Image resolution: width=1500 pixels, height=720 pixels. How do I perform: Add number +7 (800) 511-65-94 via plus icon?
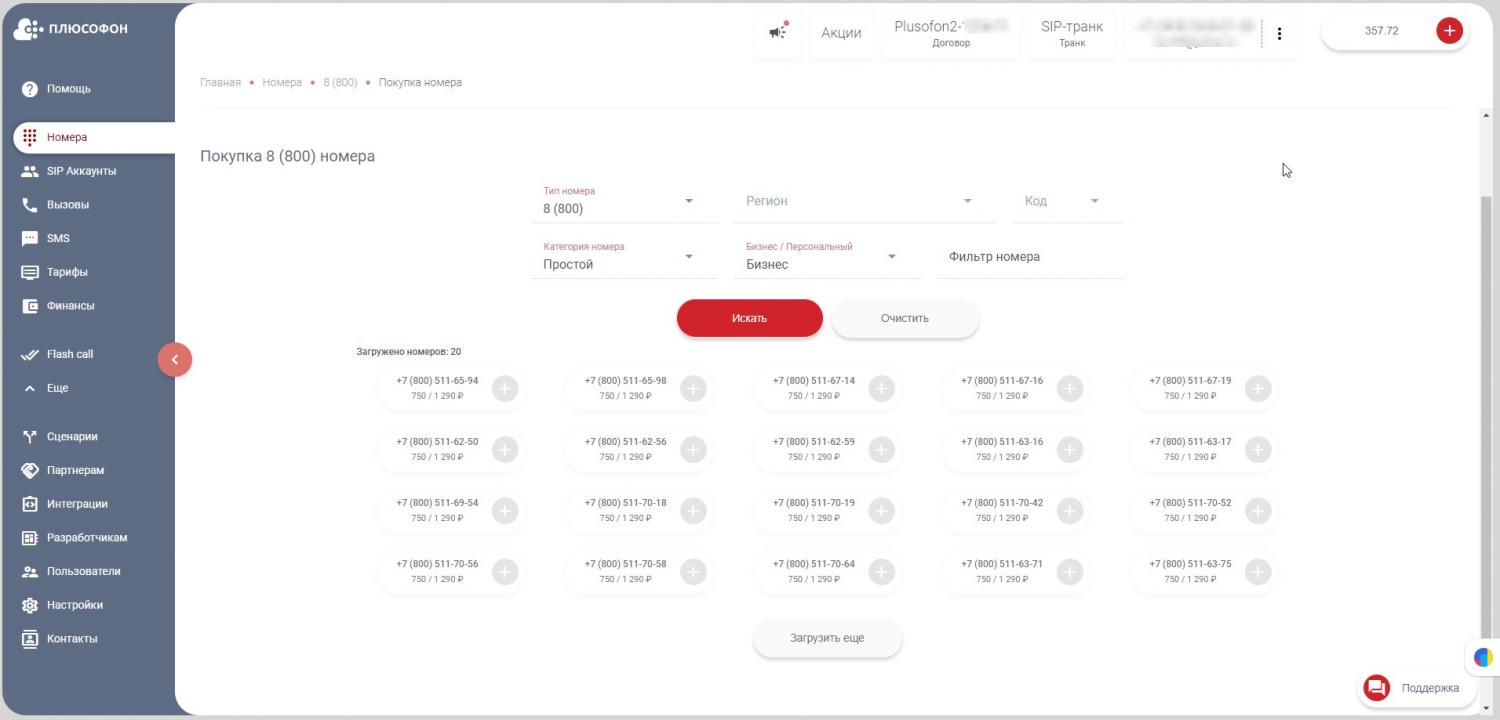[x=505, y=389]
